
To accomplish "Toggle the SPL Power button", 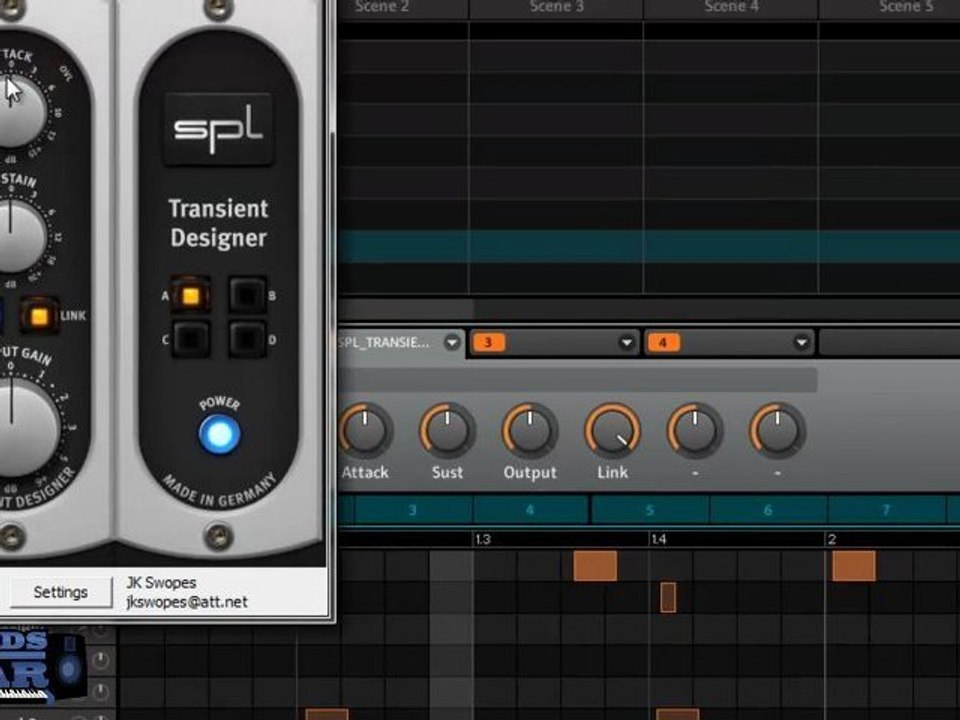I will (219, 434).
